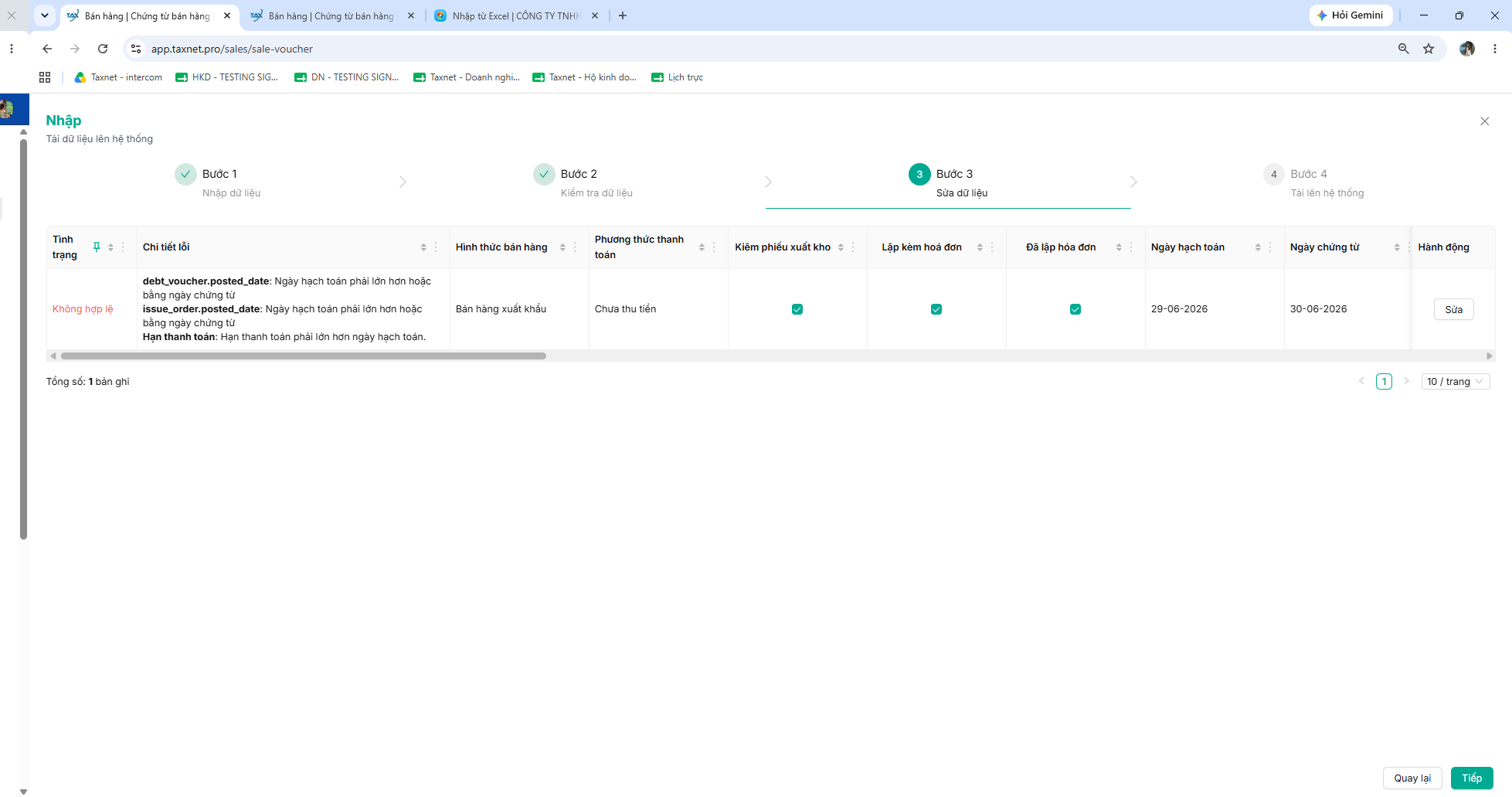Viewport: 1512px width, 797px height.
Task: Toggle the Đã lập hóa đơn checkbox
Action: [x=1075, y=309]
